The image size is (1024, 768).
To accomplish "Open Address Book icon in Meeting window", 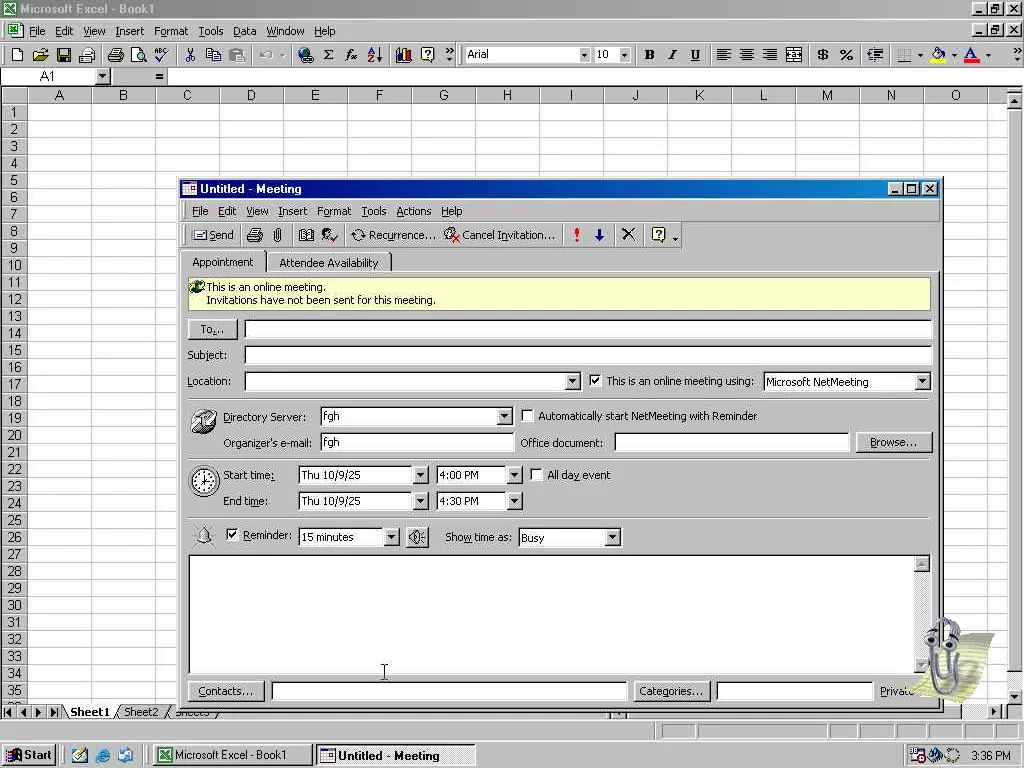I will [306, 235].
